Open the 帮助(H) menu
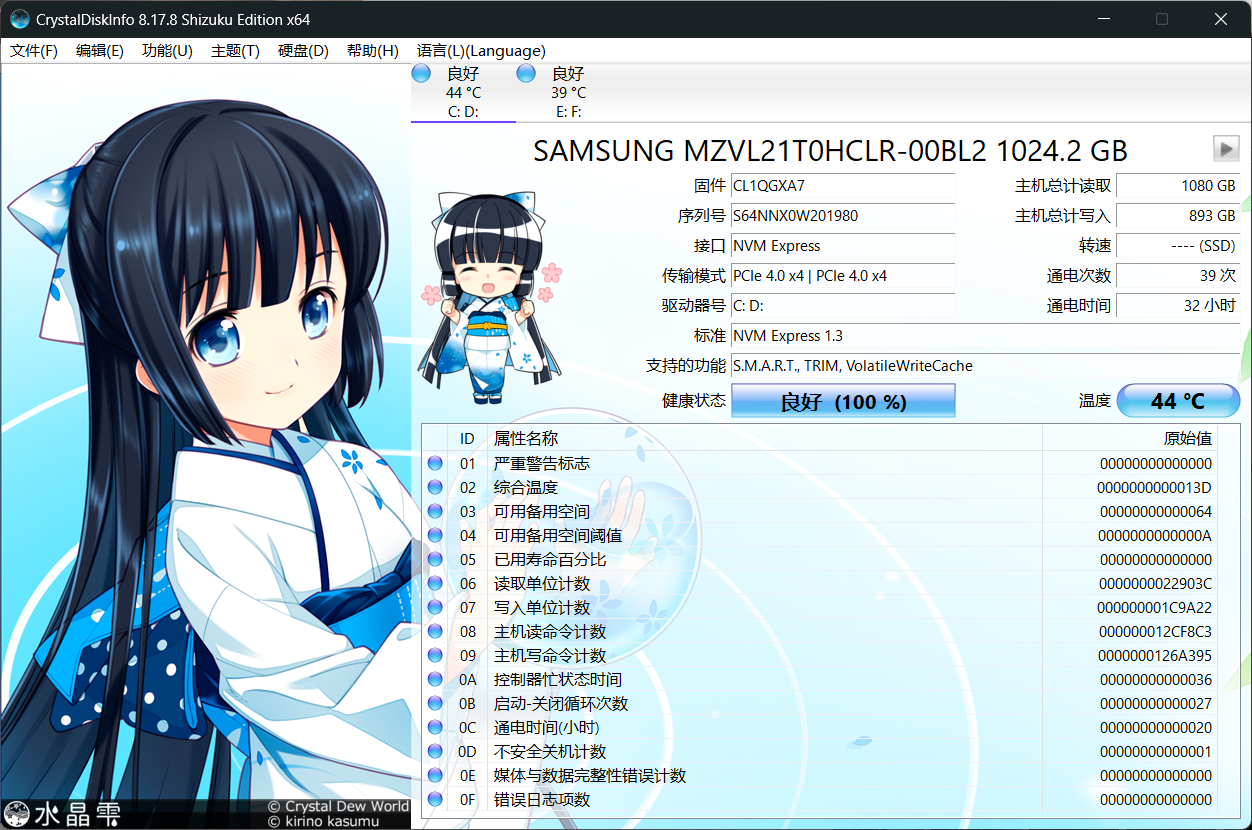 [372, 51]
